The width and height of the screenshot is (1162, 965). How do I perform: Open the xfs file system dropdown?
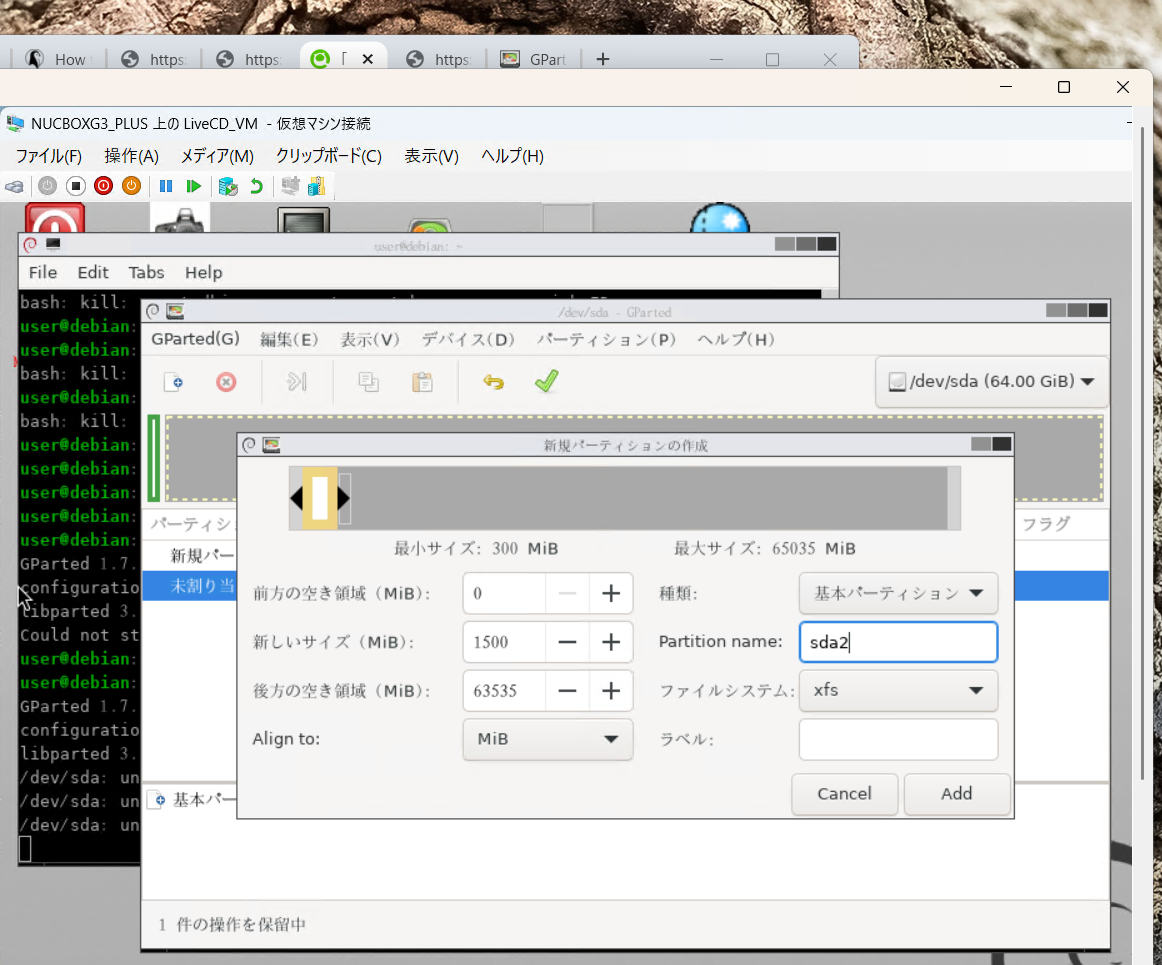[x=898, y=690]
